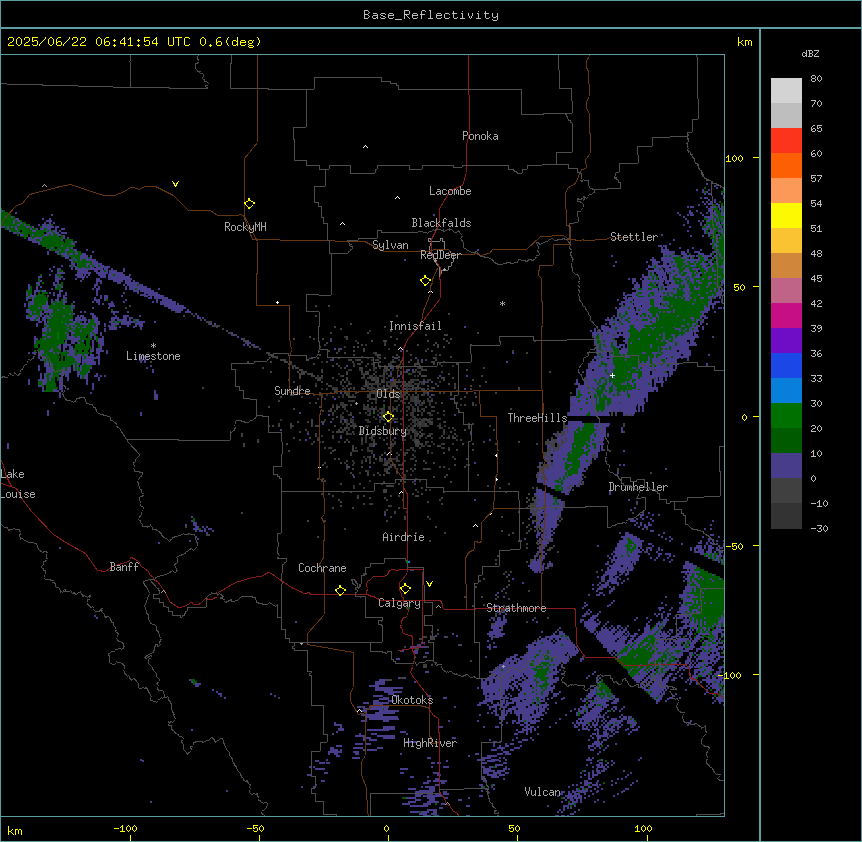Click the orange 57-60 dBZ legend swatch

pyautogui.click(x=786, y=165)
